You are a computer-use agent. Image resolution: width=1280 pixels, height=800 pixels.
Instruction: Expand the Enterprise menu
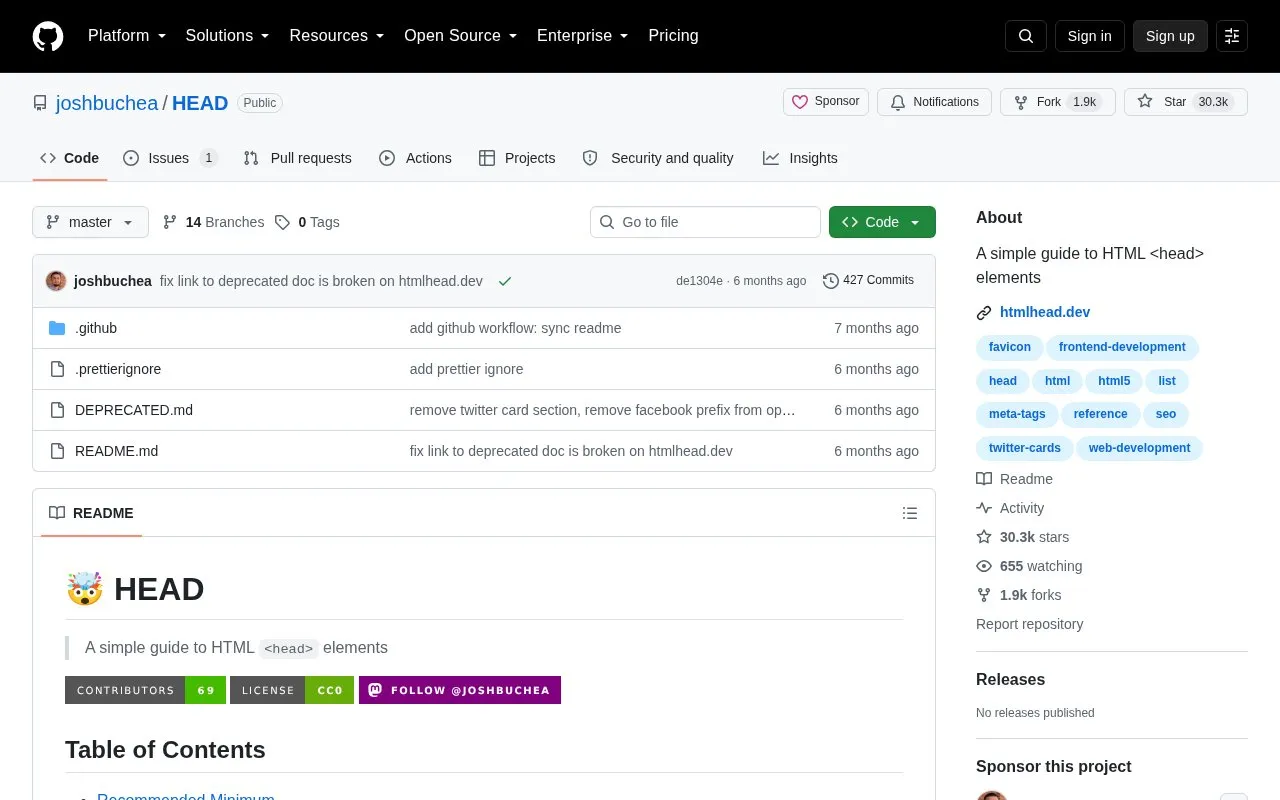(583, 36)
